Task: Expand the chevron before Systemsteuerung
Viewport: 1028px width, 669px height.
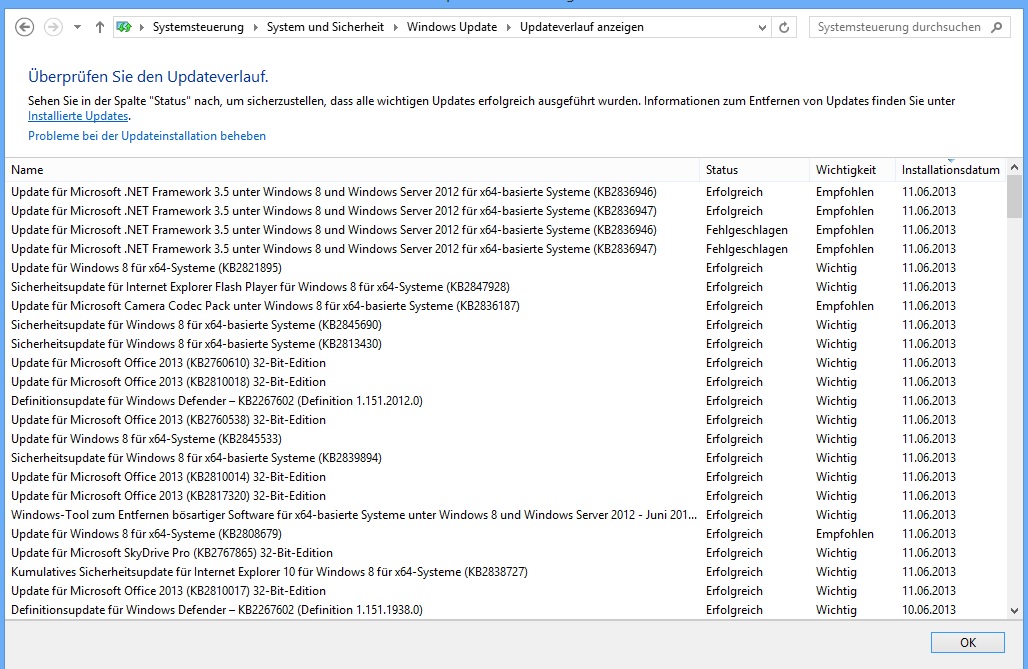Action: coord(142,28)
